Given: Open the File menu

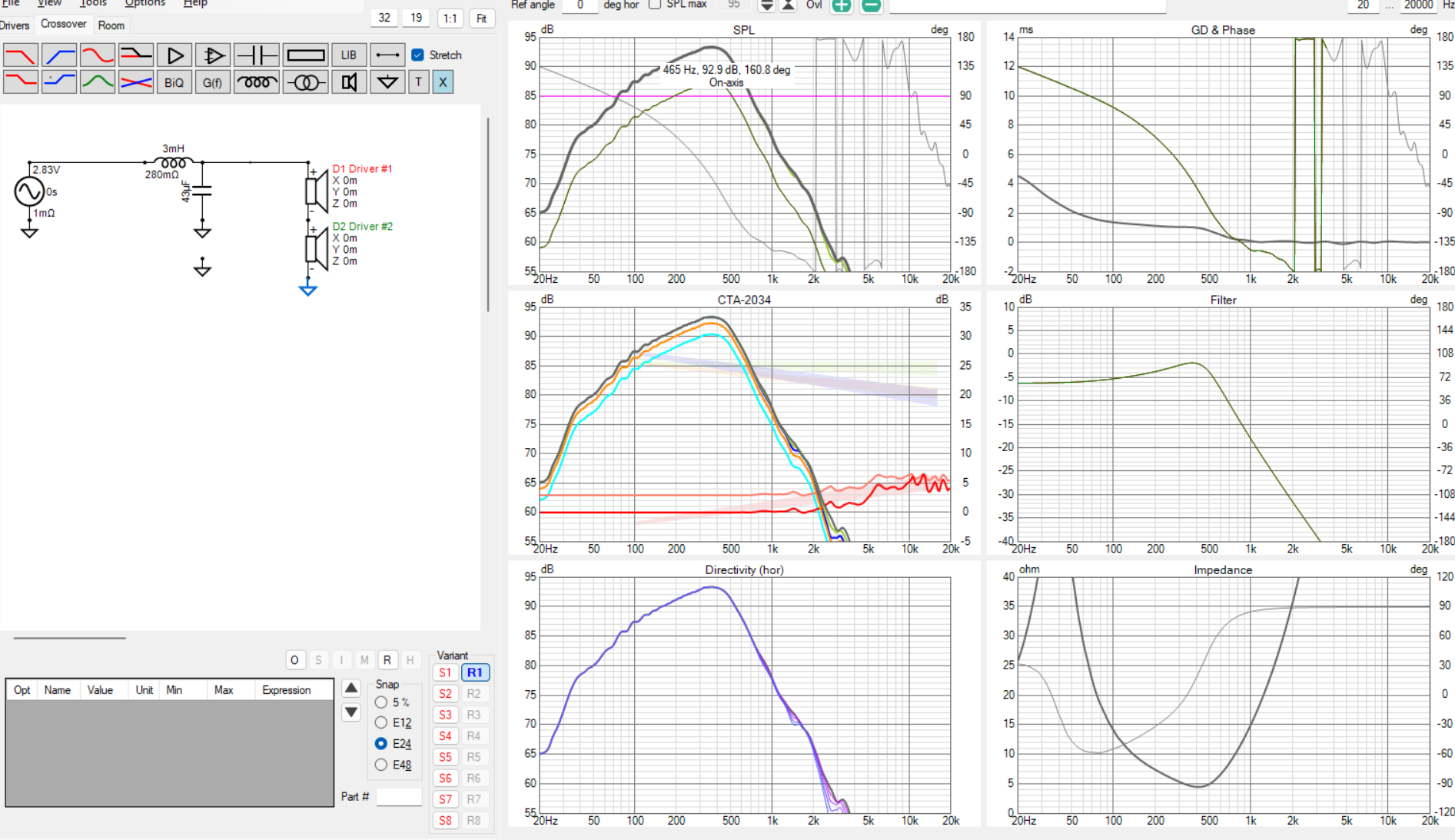Looking at the screenshot, I should (10, 3).
